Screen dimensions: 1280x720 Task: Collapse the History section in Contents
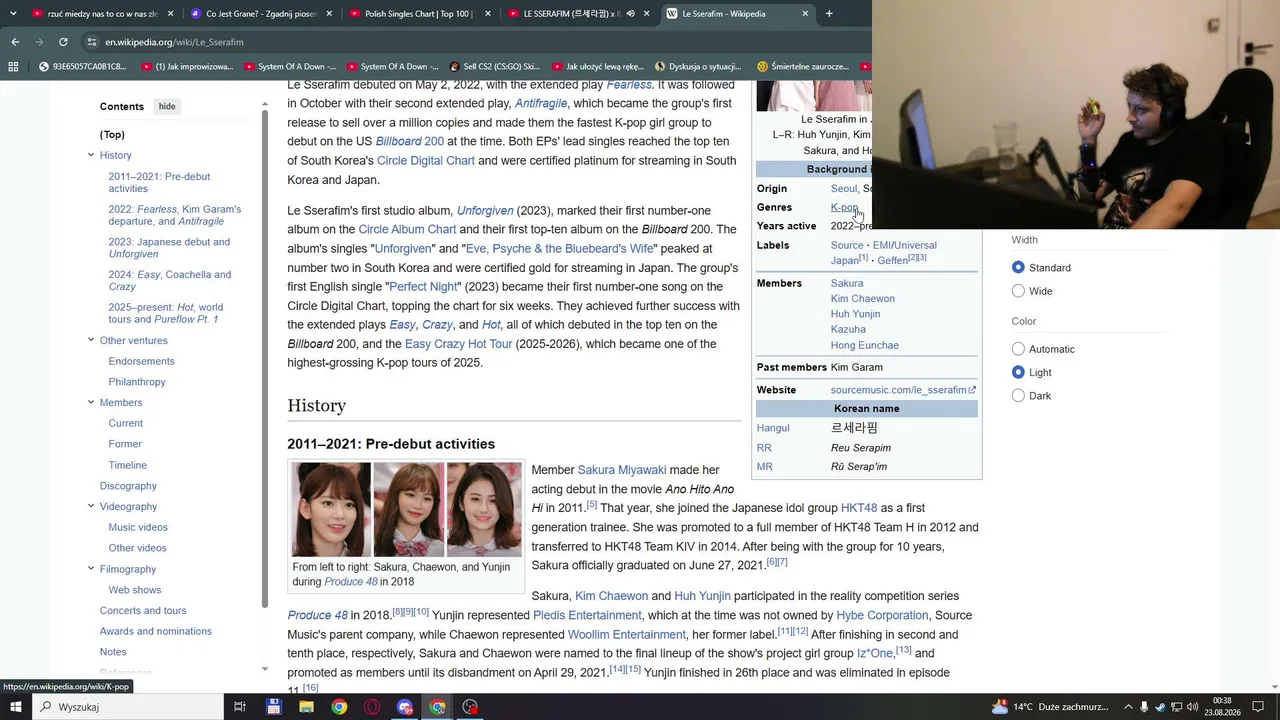pyautogui.click(x=91, y=155)
